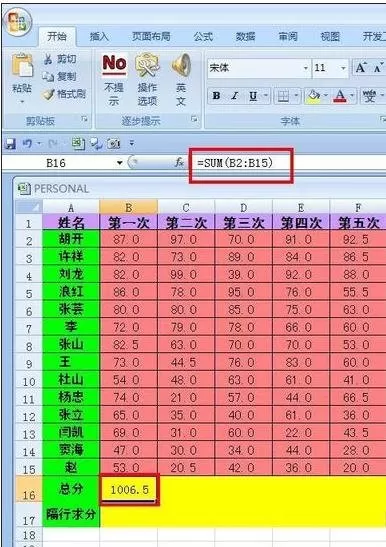Apply italic formatting with I
This screenshot has width=386, height=547.
coord(235,96)
